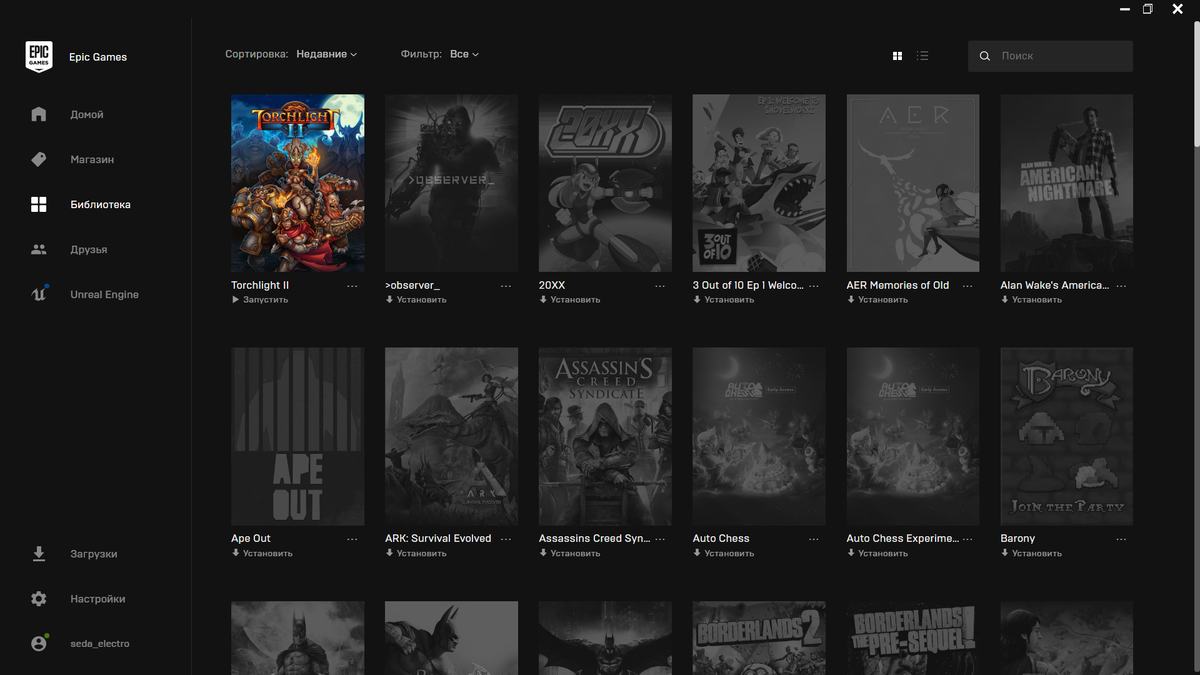Open Настройки in the sidebar
The image size is (1200, 675).
98,598
